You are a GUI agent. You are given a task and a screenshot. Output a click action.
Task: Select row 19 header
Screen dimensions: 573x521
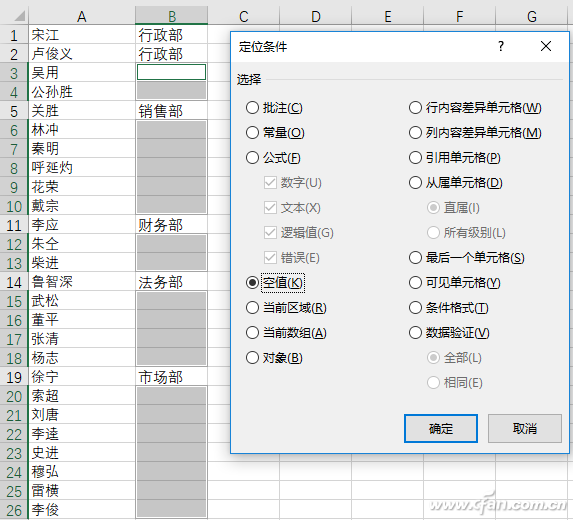tap(14, 377)
